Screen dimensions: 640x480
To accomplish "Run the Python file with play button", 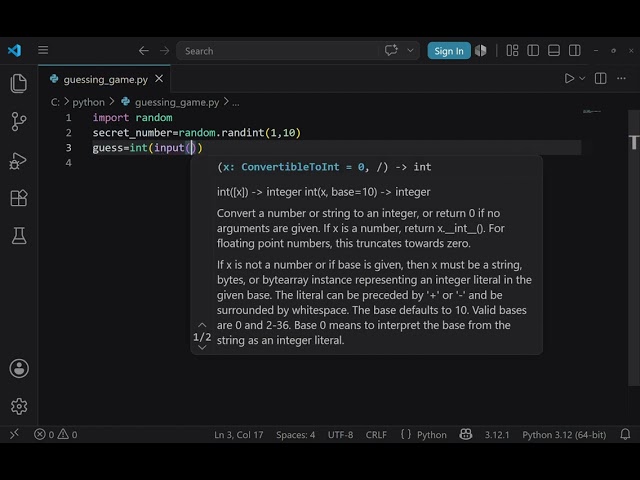I will pos(569,78).
